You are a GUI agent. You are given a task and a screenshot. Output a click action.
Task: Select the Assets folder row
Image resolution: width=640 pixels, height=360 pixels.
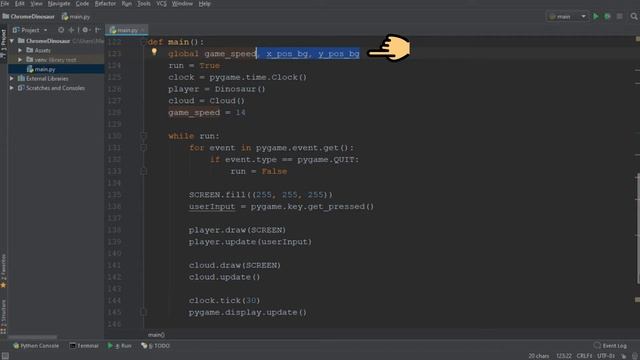tap(56, 50)
